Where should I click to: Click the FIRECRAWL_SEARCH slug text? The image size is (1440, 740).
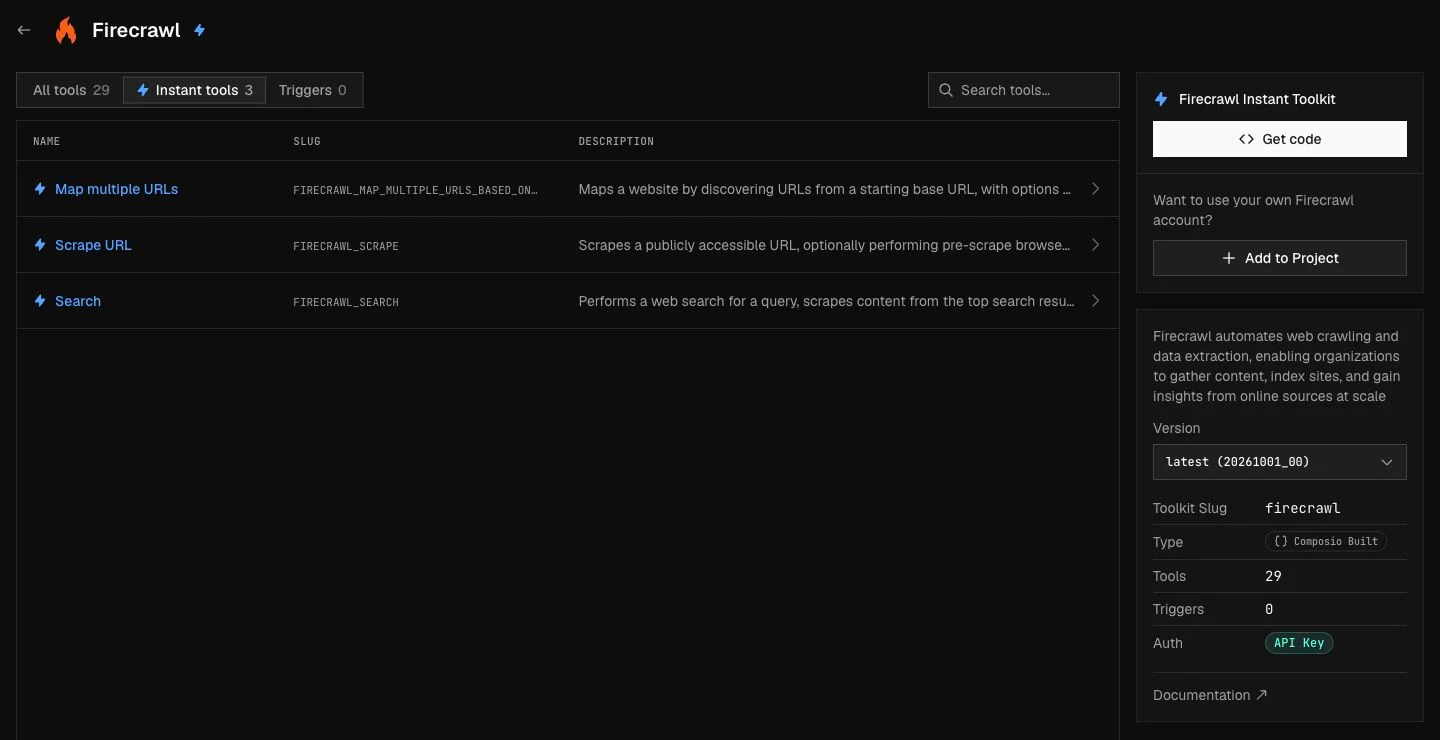click(x=346, y=302)
